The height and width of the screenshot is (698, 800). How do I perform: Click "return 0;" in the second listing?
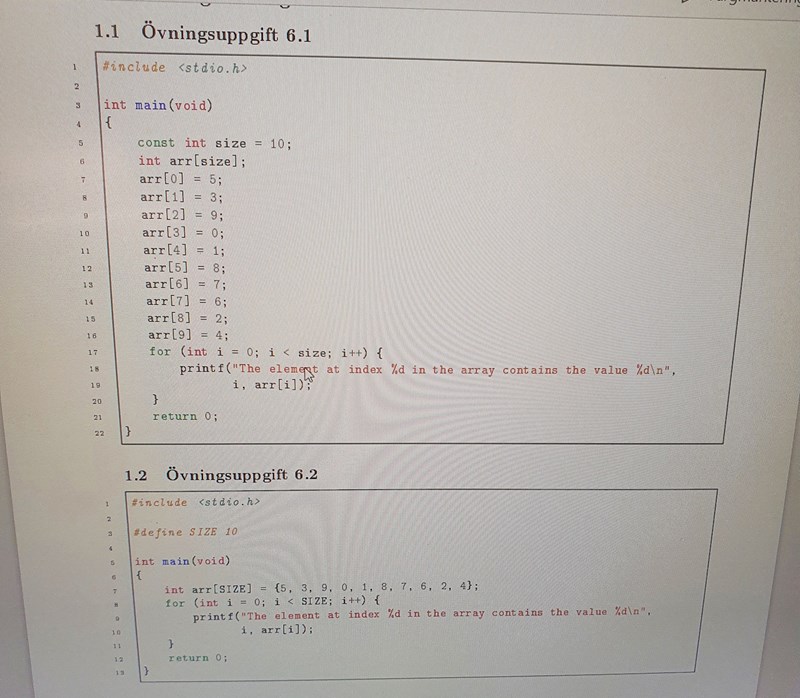coord(198,658)
